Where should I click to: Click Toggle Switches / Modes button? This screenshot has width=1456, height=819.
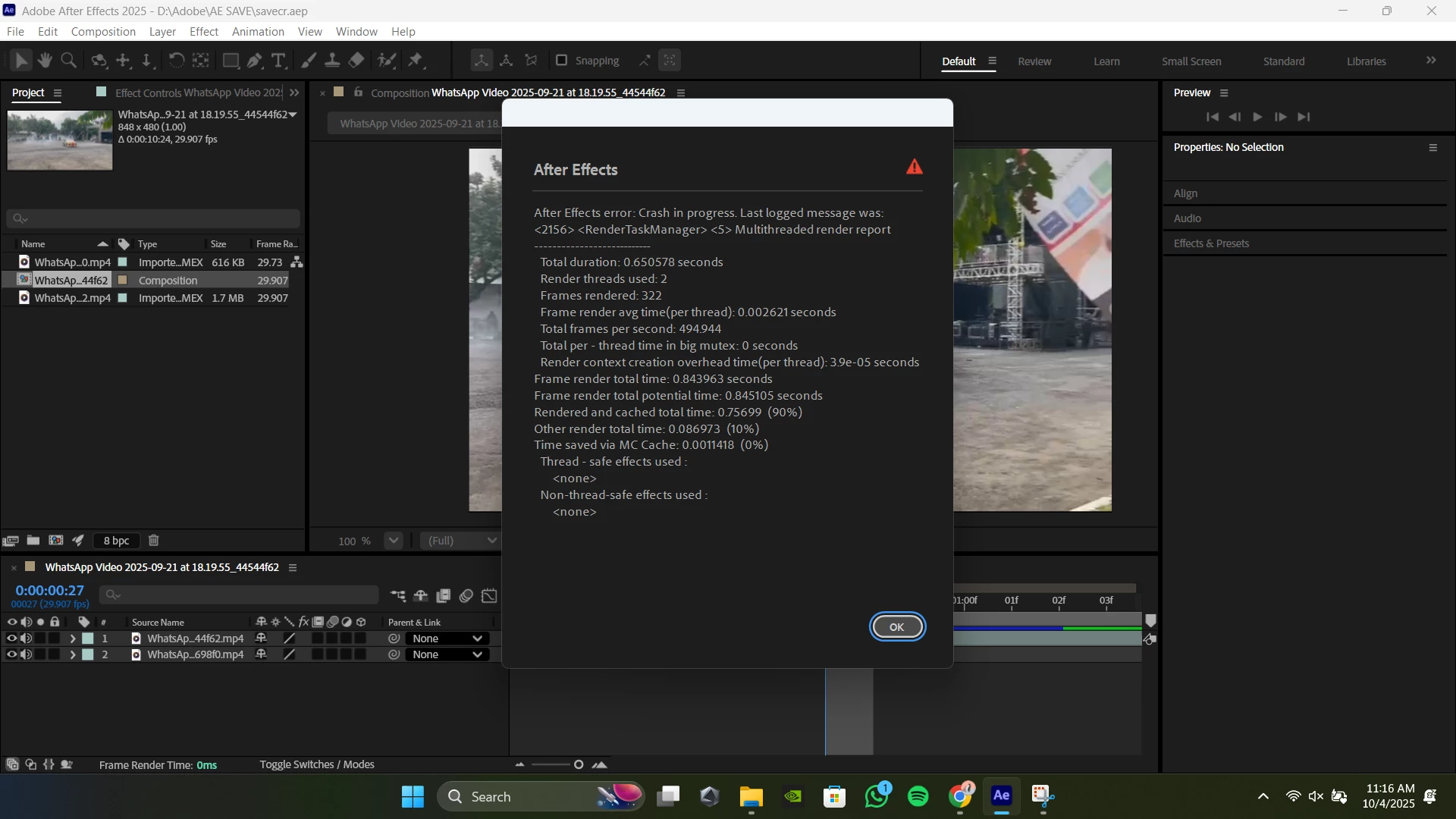pos(317,764)
